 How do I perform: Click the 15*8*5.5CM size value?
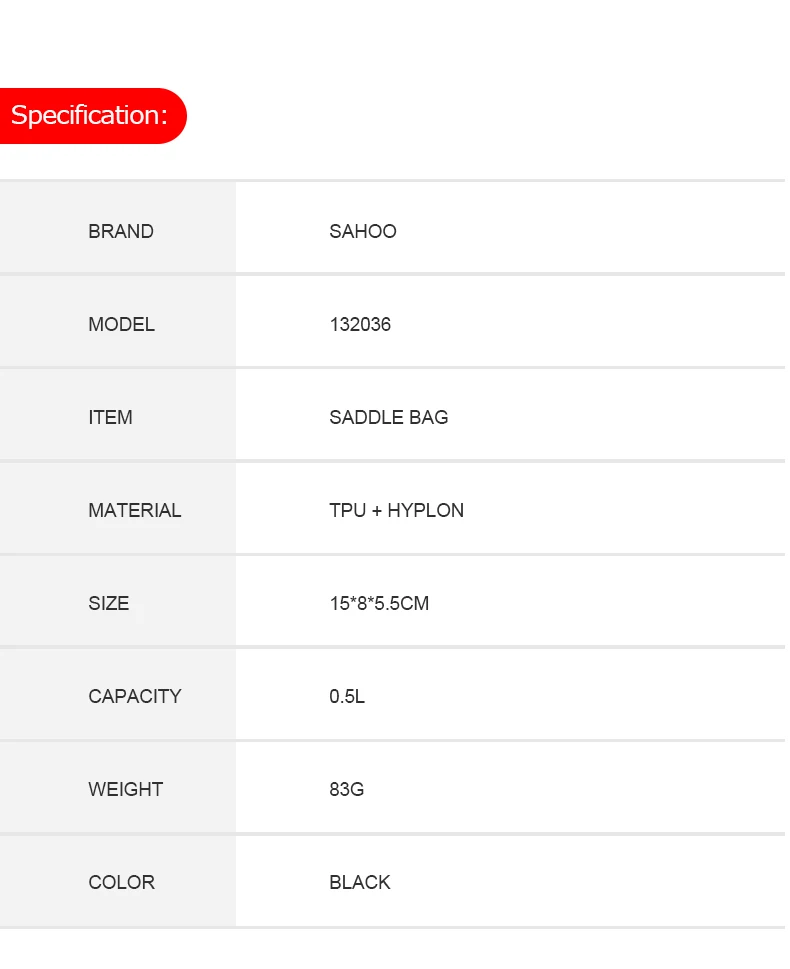[x=379, y=603]
